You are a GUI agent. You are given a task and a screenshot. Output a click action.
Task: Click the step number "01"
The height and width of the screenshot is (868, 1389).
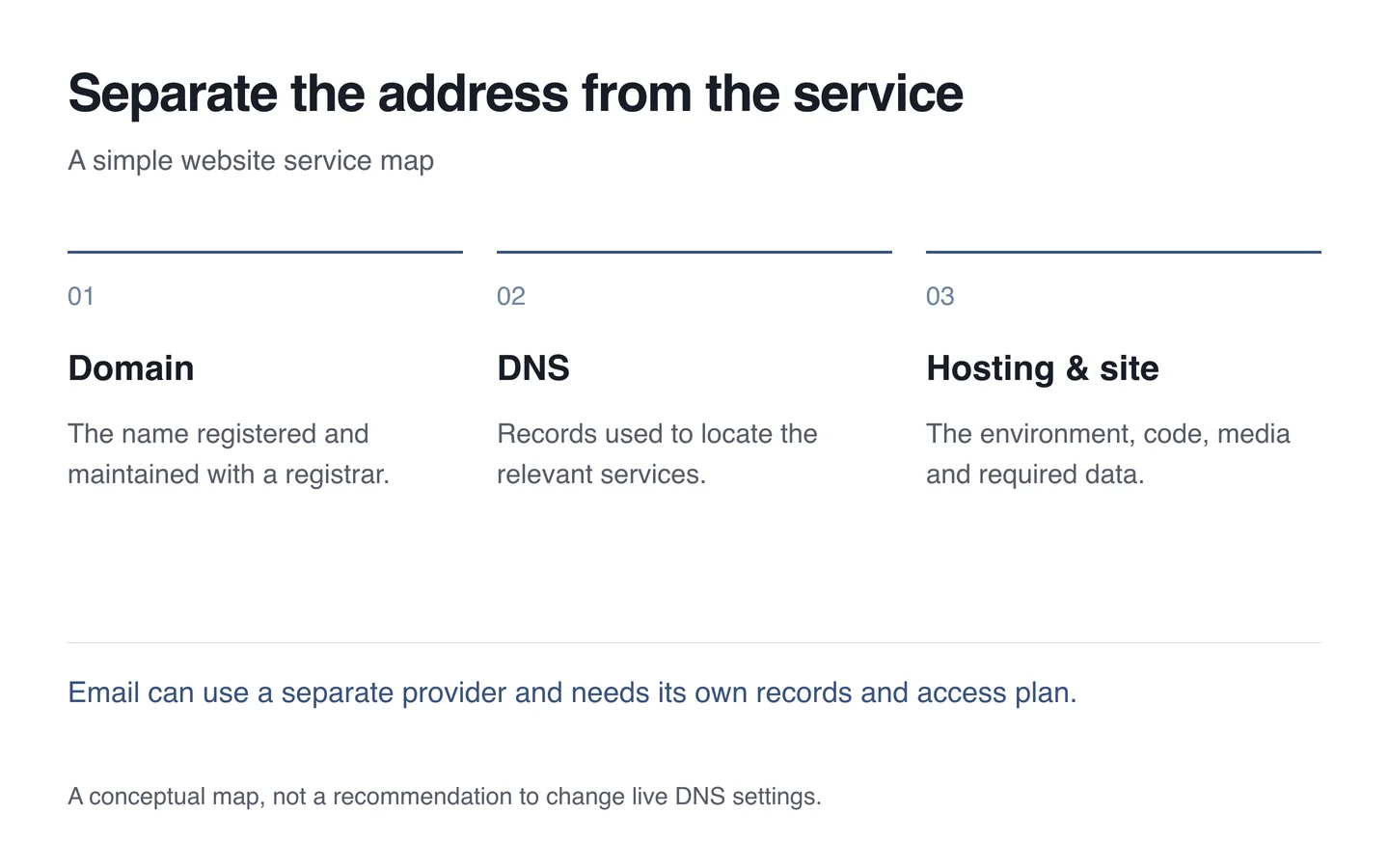tap(81, 296)
